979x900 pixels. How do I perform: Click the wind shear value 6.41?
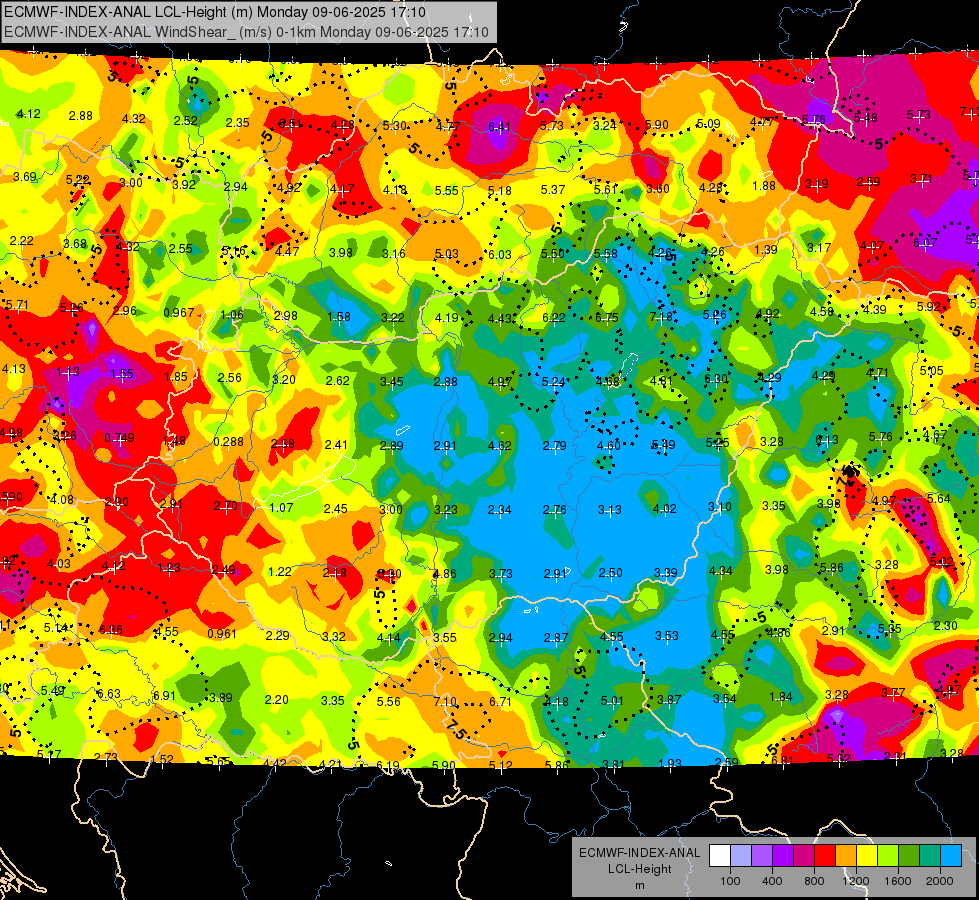click(499, 127)
